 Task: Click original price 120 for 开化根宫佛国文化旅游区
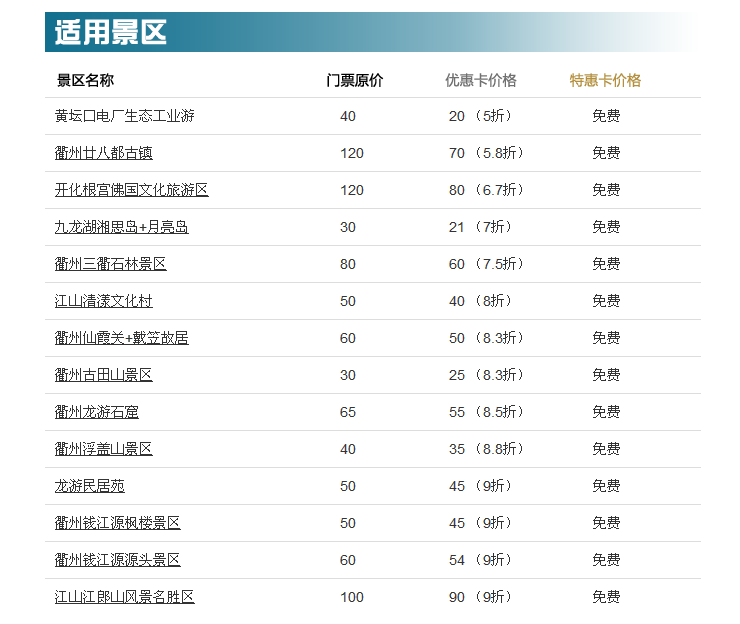click(x=352, y=190)
